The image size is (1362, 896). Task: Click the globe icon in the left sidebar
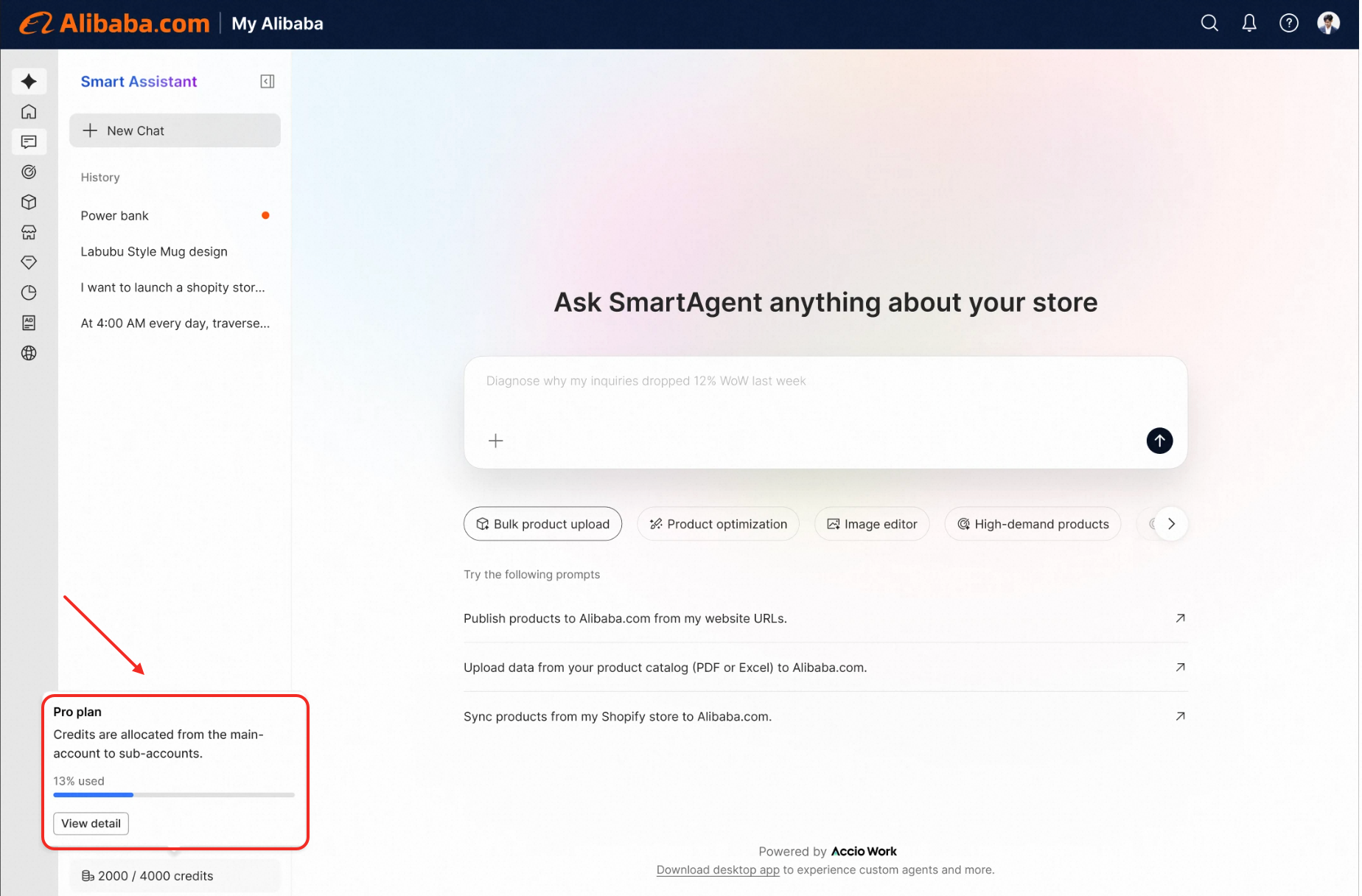coord(29,353)
